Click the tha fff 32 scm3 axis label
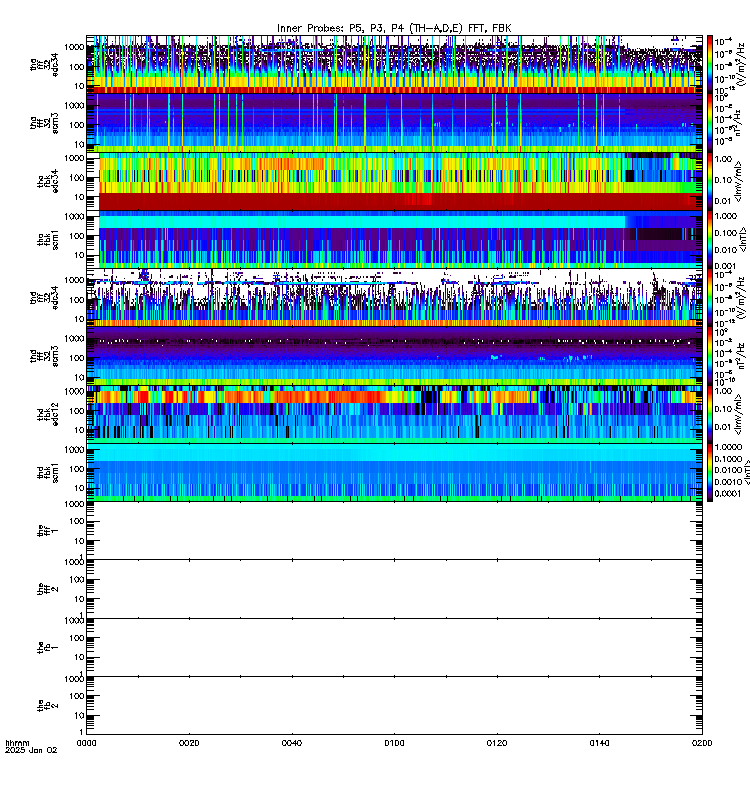 point(44,123)
